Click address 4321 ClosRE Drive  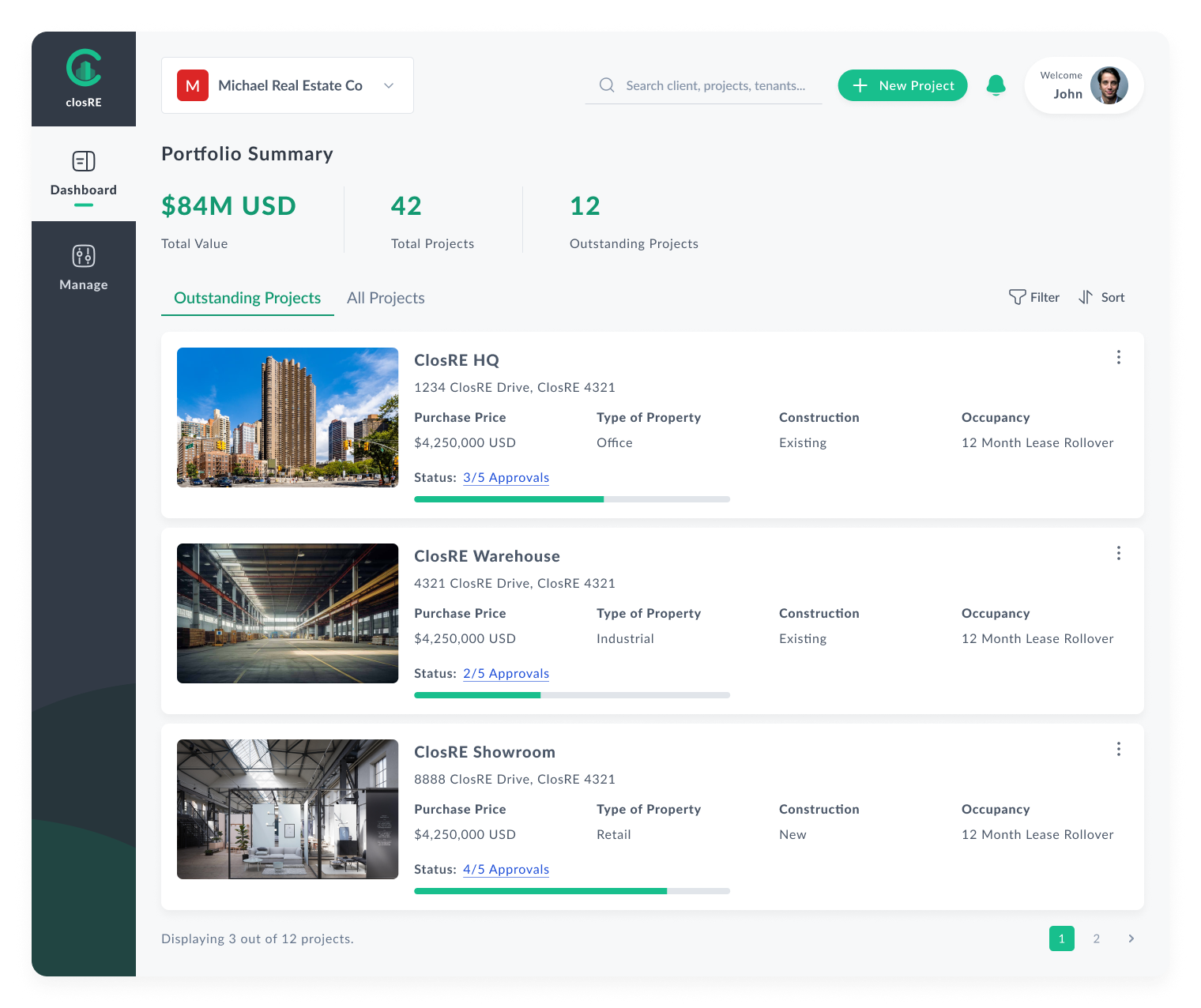click(x=515, y=583)
